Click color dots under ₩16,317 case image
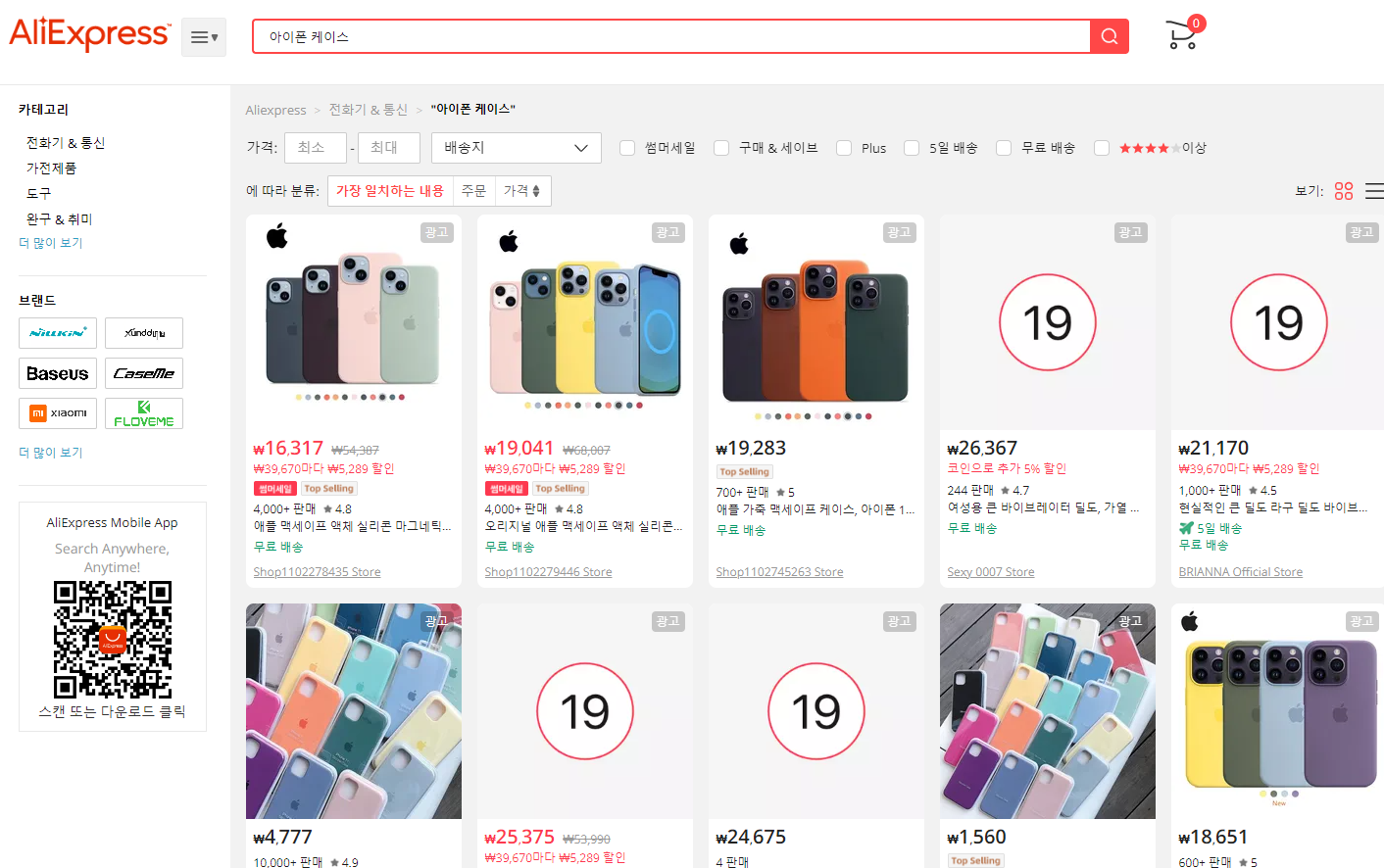This screenshot has height=868, width=1384. coord(350,397)
